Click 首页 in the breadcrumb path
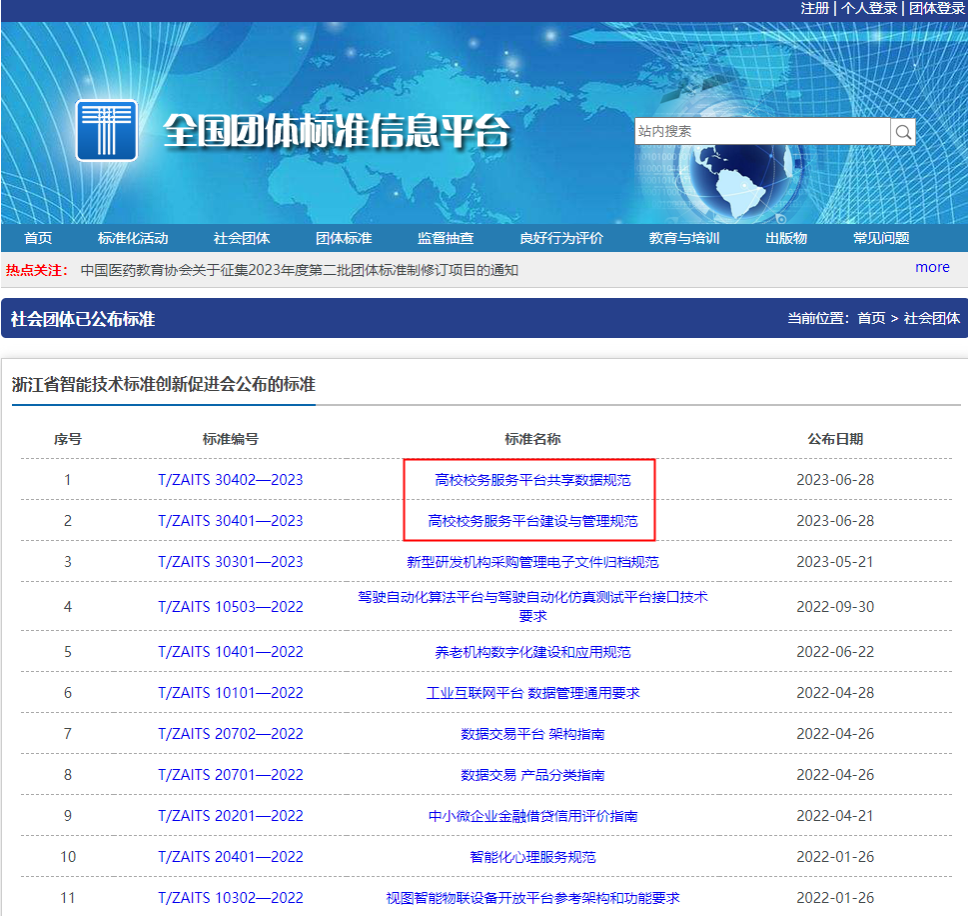Image resolution: width=968 pixels, height=916 pixels. [871, 319]
